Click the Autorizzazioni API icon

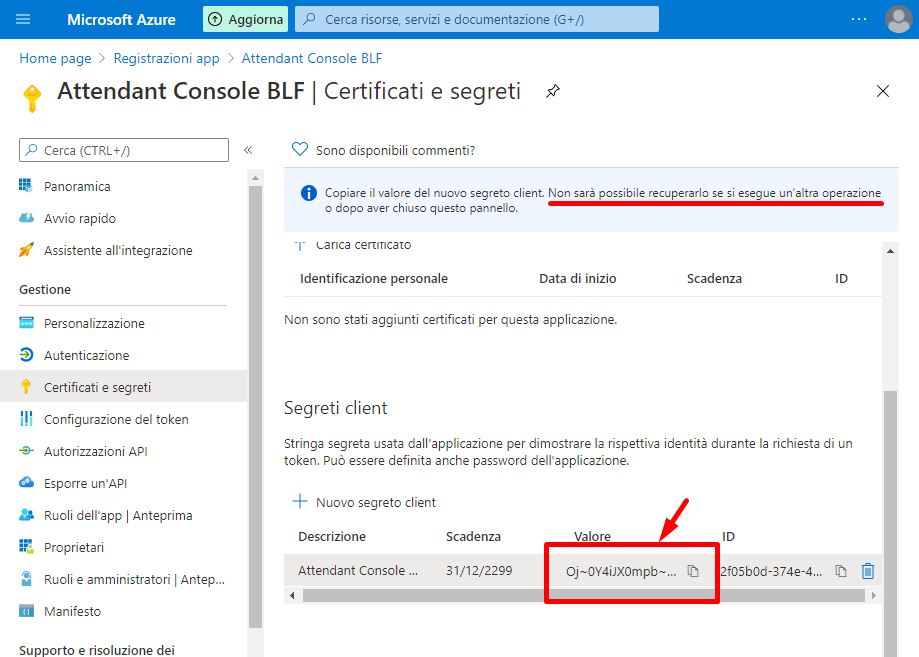pyautogui.click(x=26, y=451)
